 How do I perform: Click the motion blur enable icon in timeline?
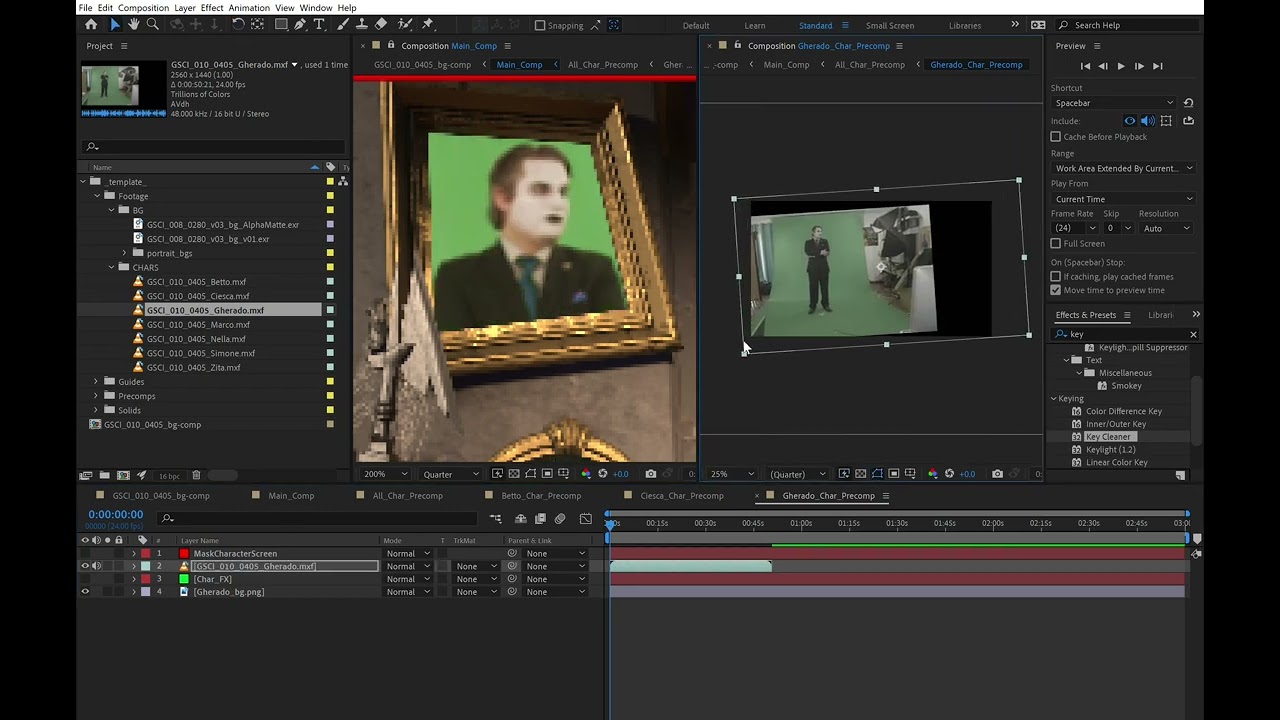click(x=560, y=519)
